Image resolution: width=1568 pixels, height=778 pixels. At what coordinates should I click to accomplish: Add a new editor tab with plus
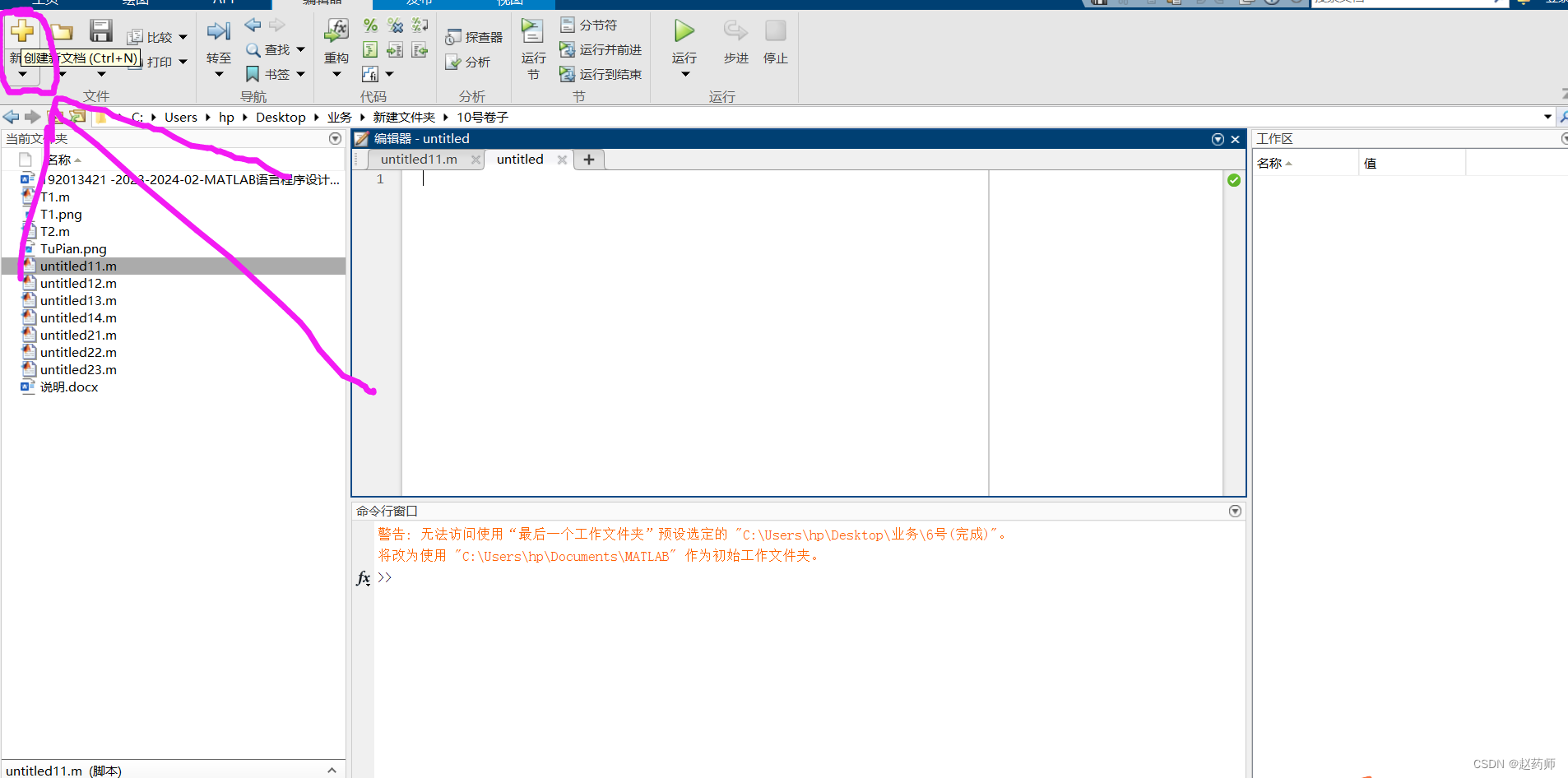(x=589, y=160)
